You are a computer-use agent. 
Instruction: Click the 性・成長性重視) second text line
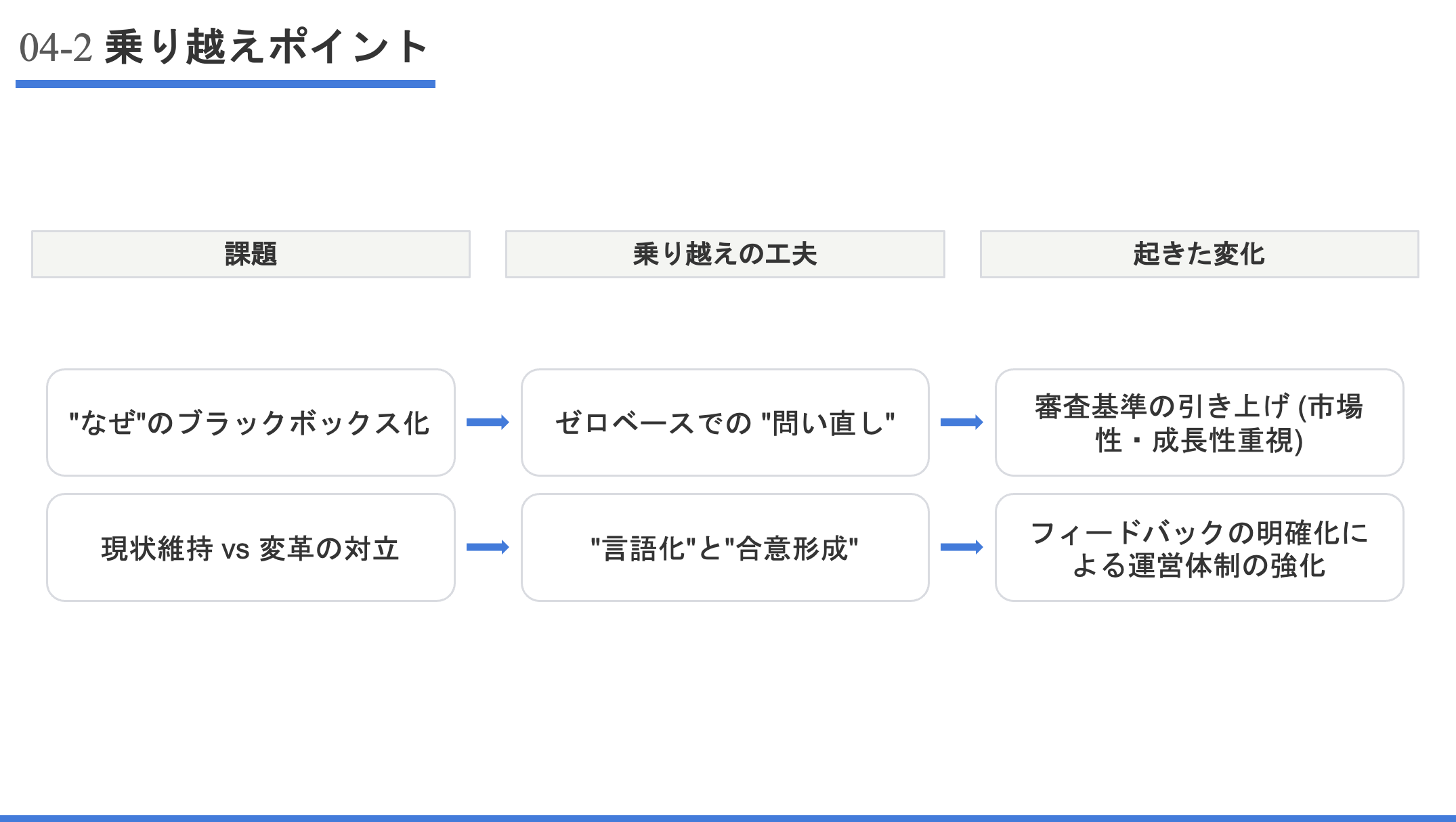[x=1199, y=441]
